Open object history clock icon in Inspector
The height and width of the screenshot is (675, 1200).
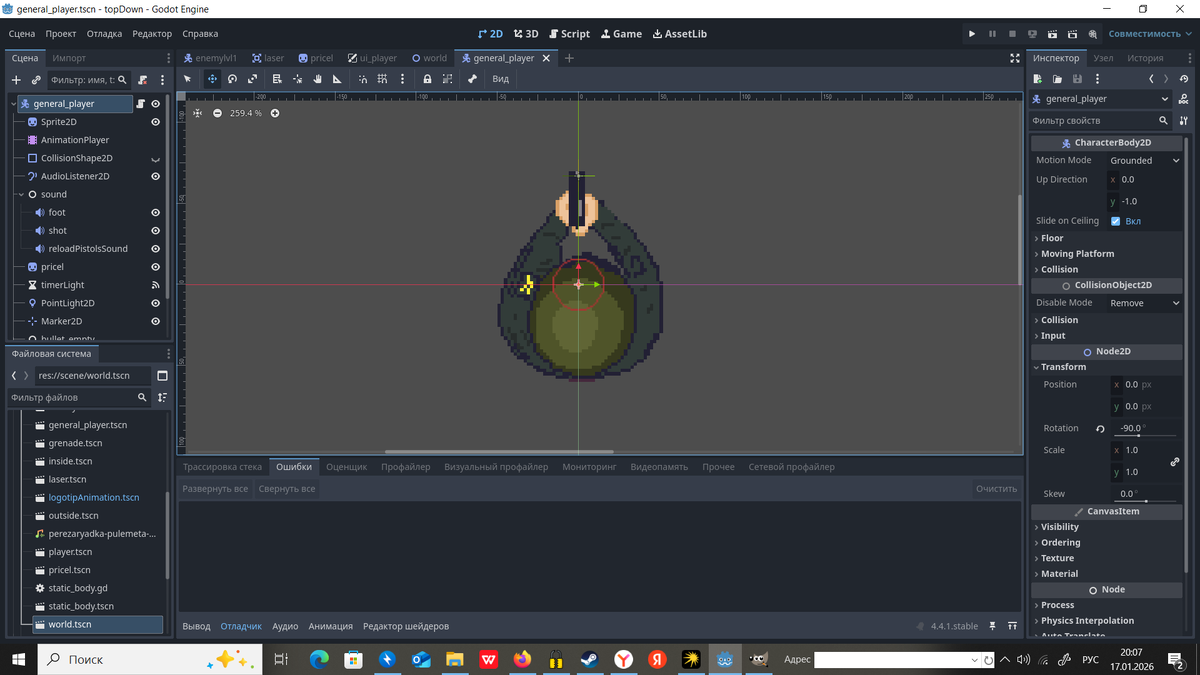[x=1184, y=79]
